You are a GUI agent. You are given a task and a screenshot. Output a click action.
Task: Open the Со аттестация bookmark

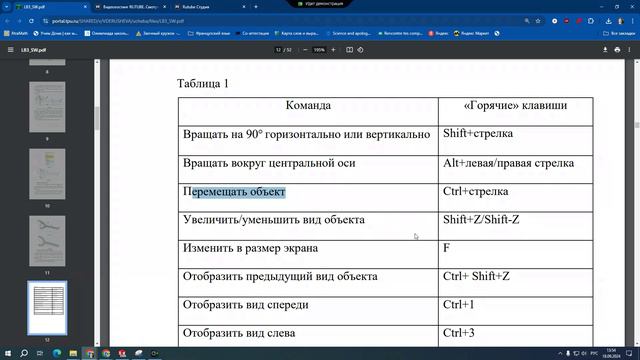point(252,33)
